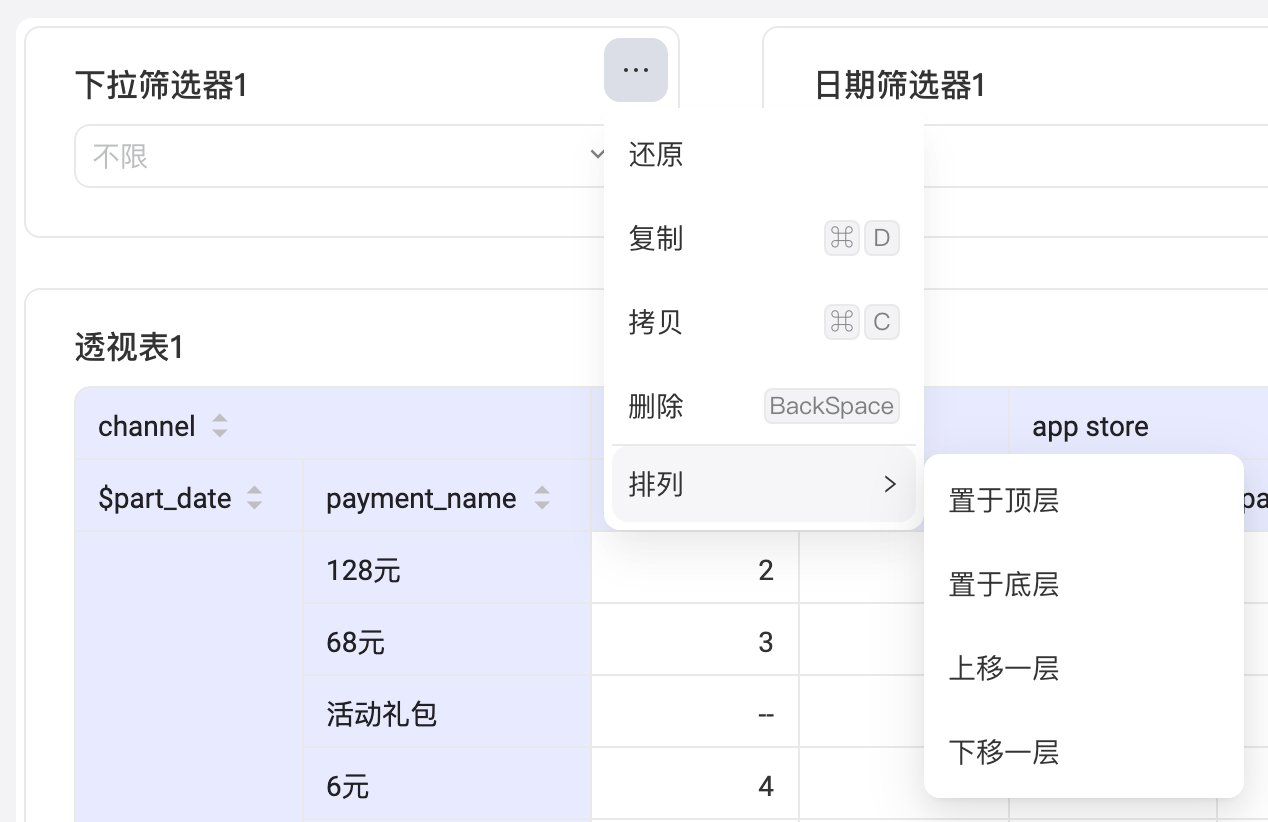The height and width of the screenshot is (822, 1268).
Task: Choose 上移一层 in the submenu
Action: [1084, 669]
